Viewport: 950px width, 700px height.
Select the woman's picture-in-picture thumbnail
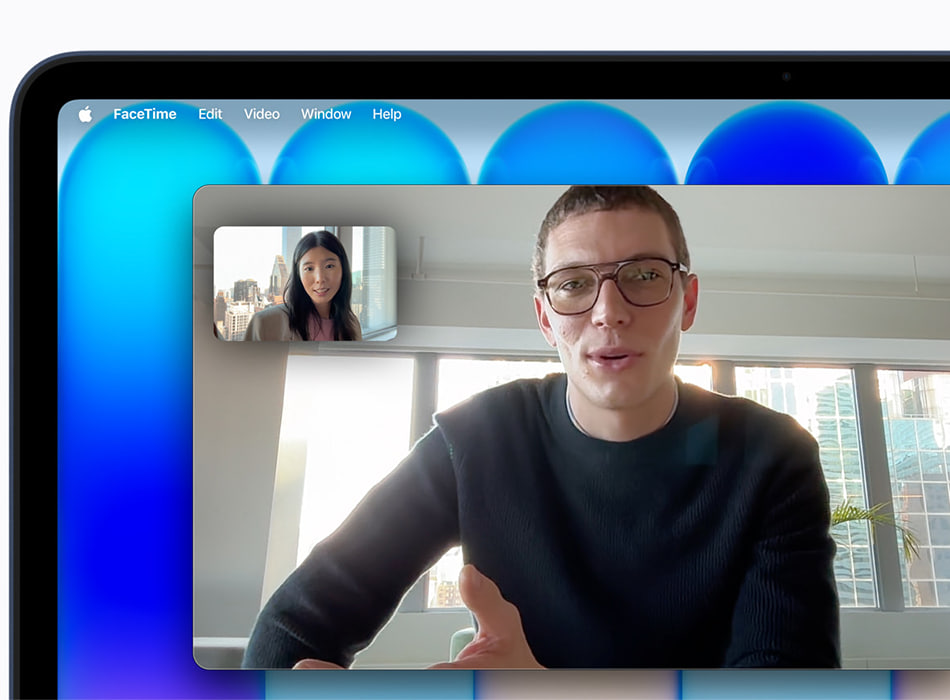(304, 284)
